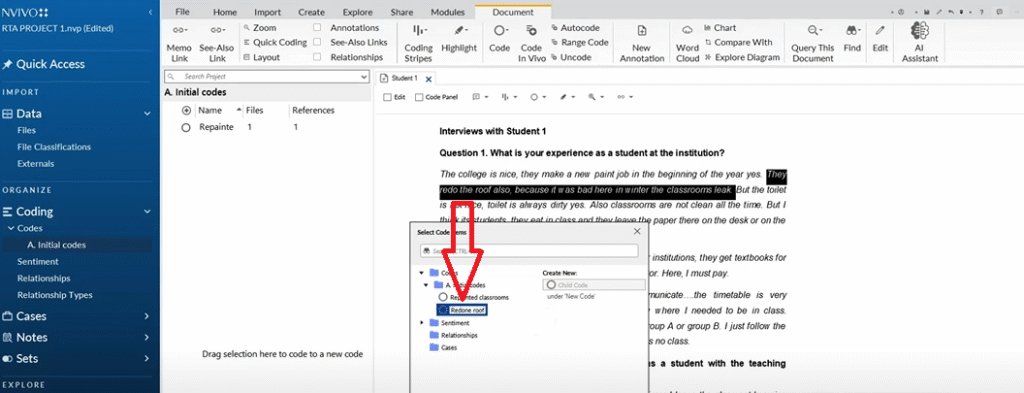Launch the AI Assistant
Screen dimensions: 1024x393
[x=920, y=43]
